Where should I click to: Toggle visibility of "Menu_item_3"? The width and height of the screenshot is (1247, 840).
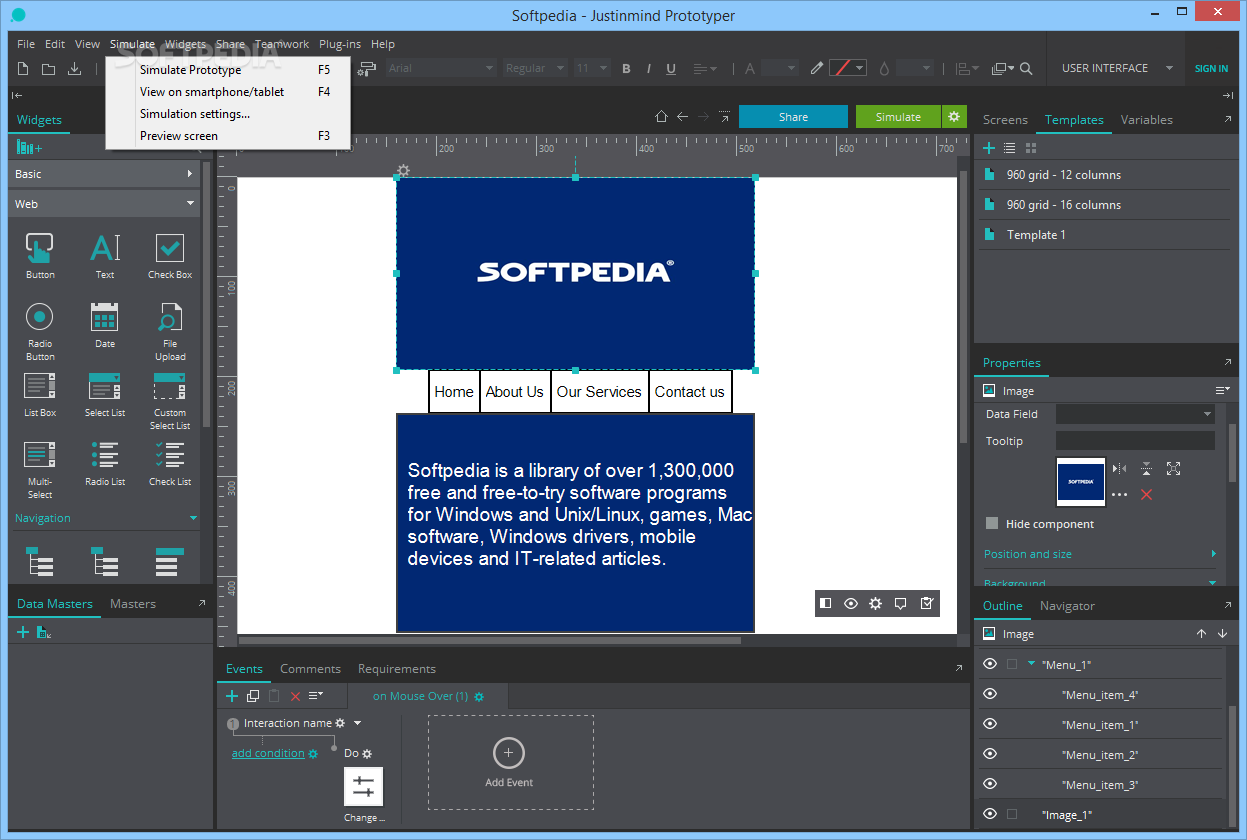pyautogui.click(x=990, y=784)
